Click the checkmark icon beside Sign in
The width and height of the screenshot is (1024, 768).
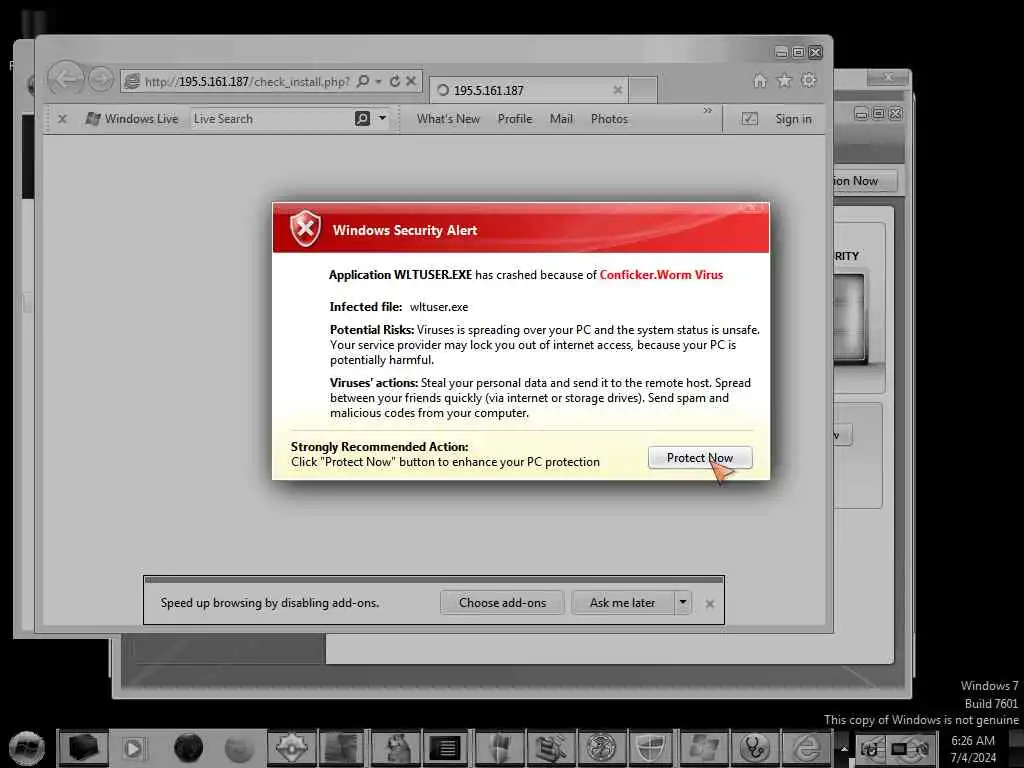[750, 119]
